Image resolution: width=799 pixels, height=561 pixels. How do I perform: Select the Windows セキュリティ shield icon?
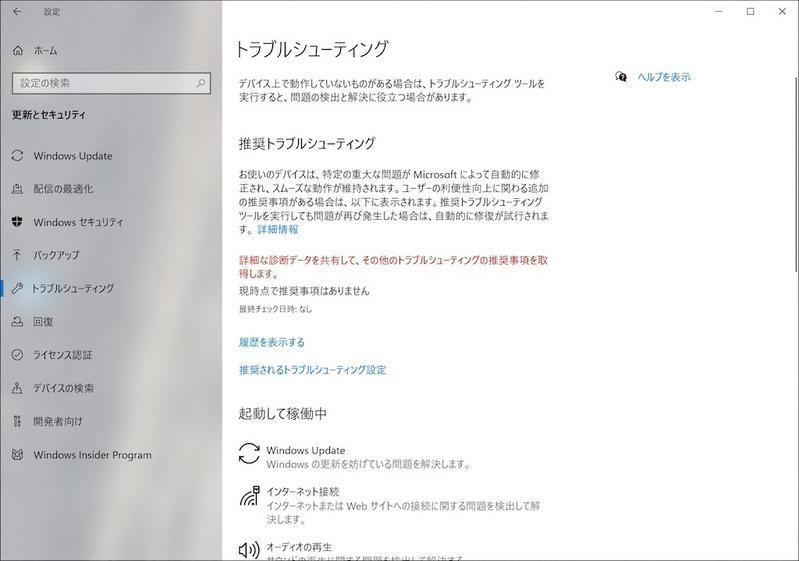tap(17, 222)
